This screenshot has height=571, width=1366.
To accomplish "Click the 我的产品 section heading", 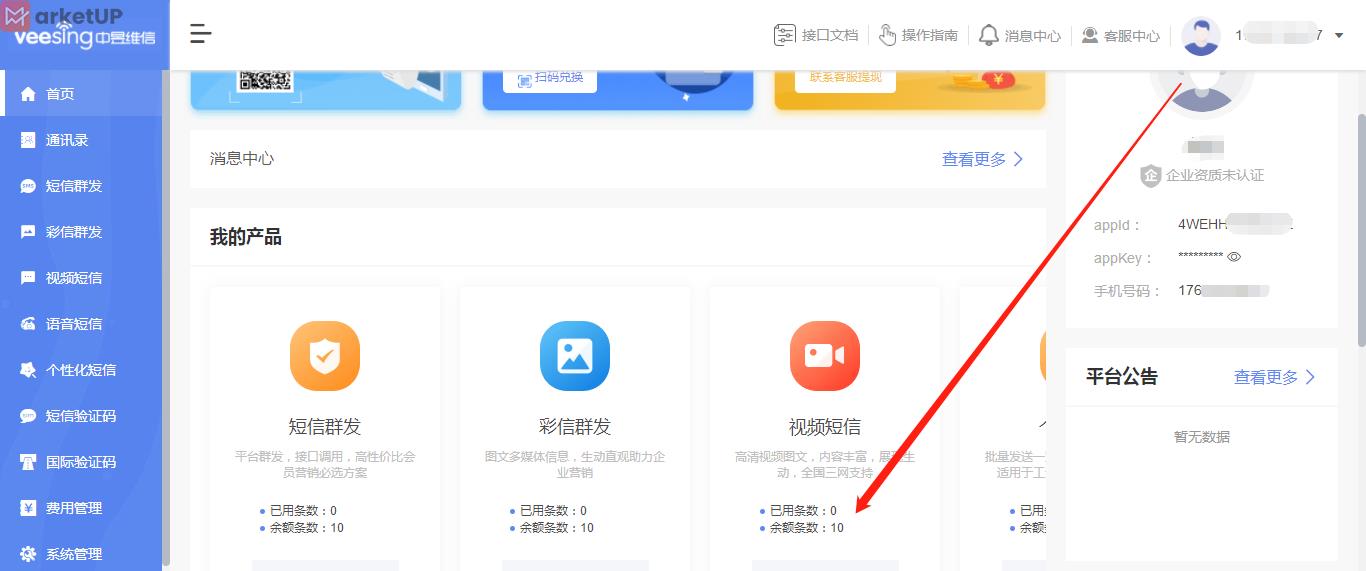I will [x=246, y=237].
